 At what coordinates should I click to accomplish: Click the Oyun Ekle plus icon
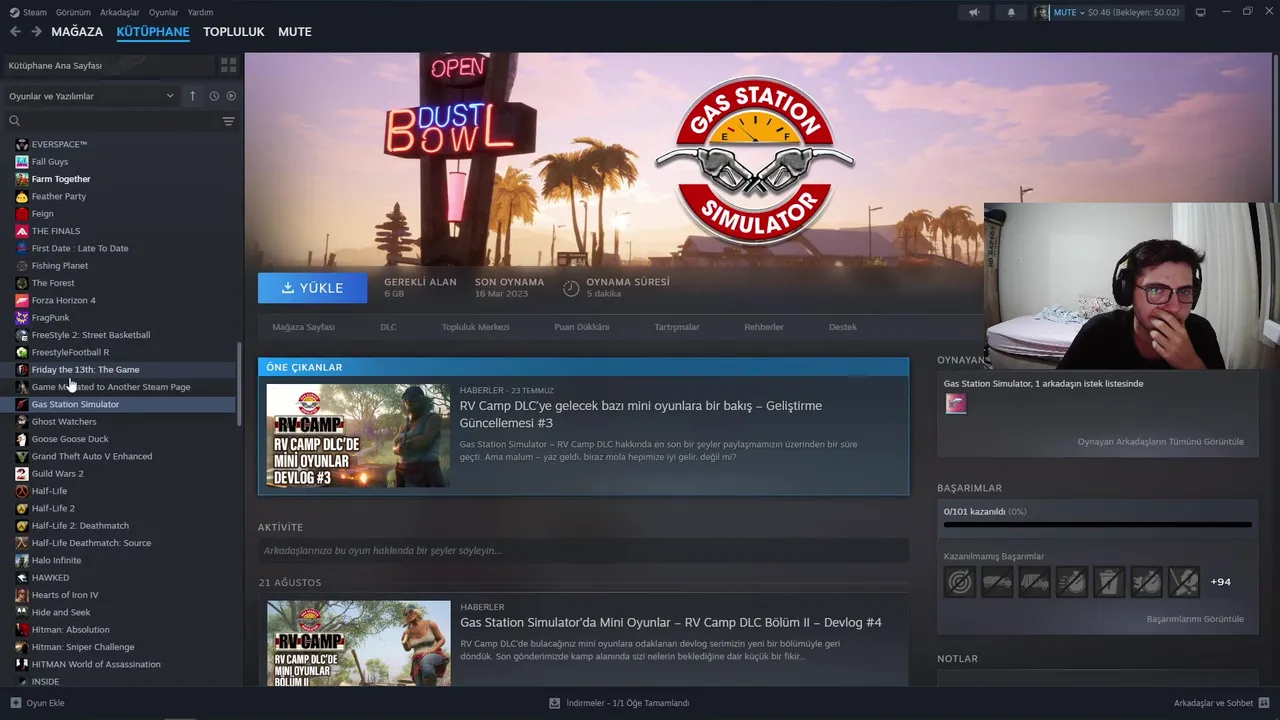[15, 703]
